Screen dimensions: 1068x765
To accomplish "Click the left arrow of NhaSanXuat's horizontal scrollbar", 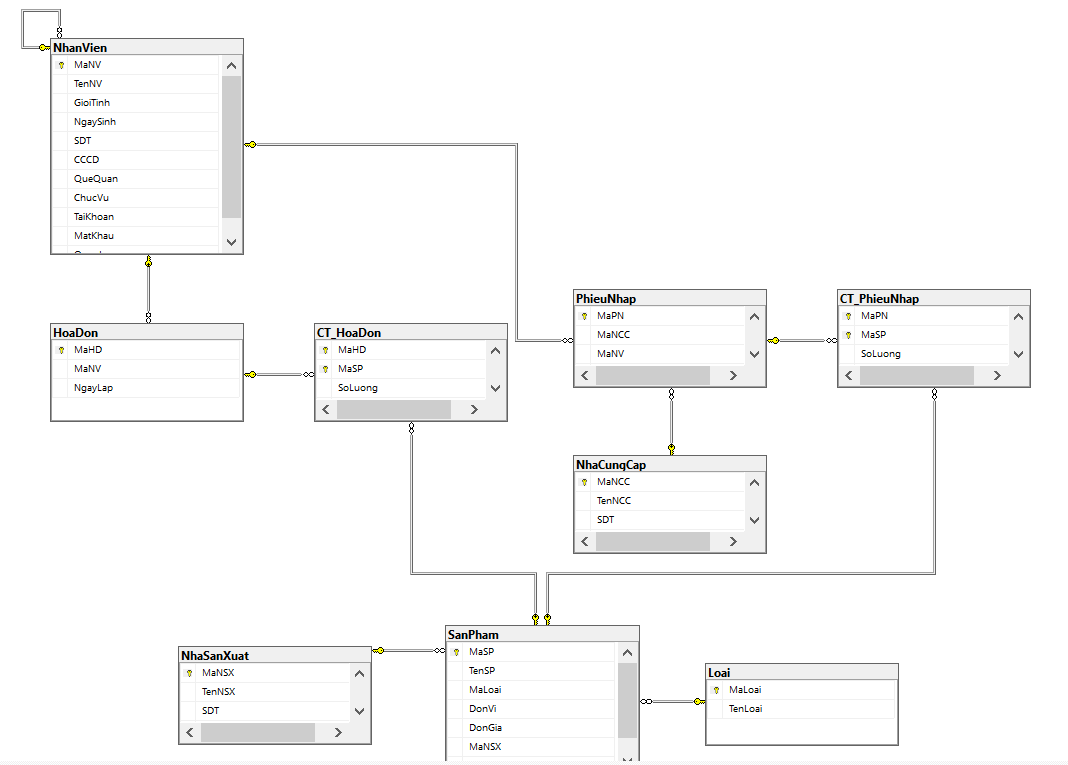I will click(x=189, y=732).
